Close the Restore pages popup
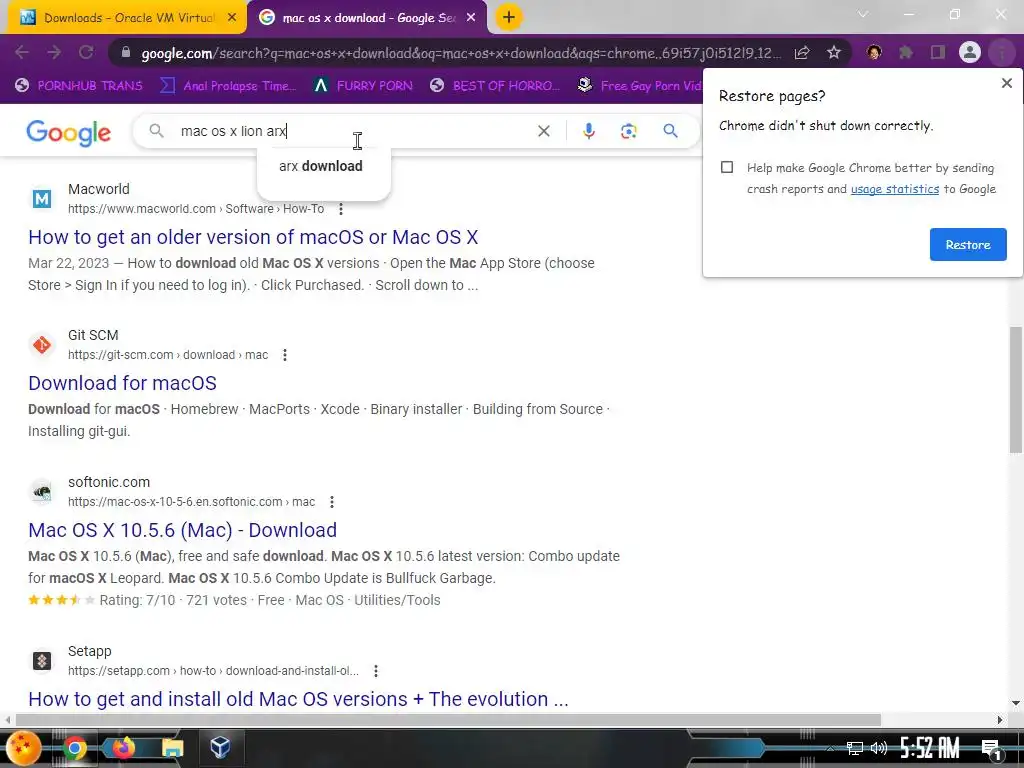Viewport: 1024px width, 768px height. click(x=1006, y=83)
